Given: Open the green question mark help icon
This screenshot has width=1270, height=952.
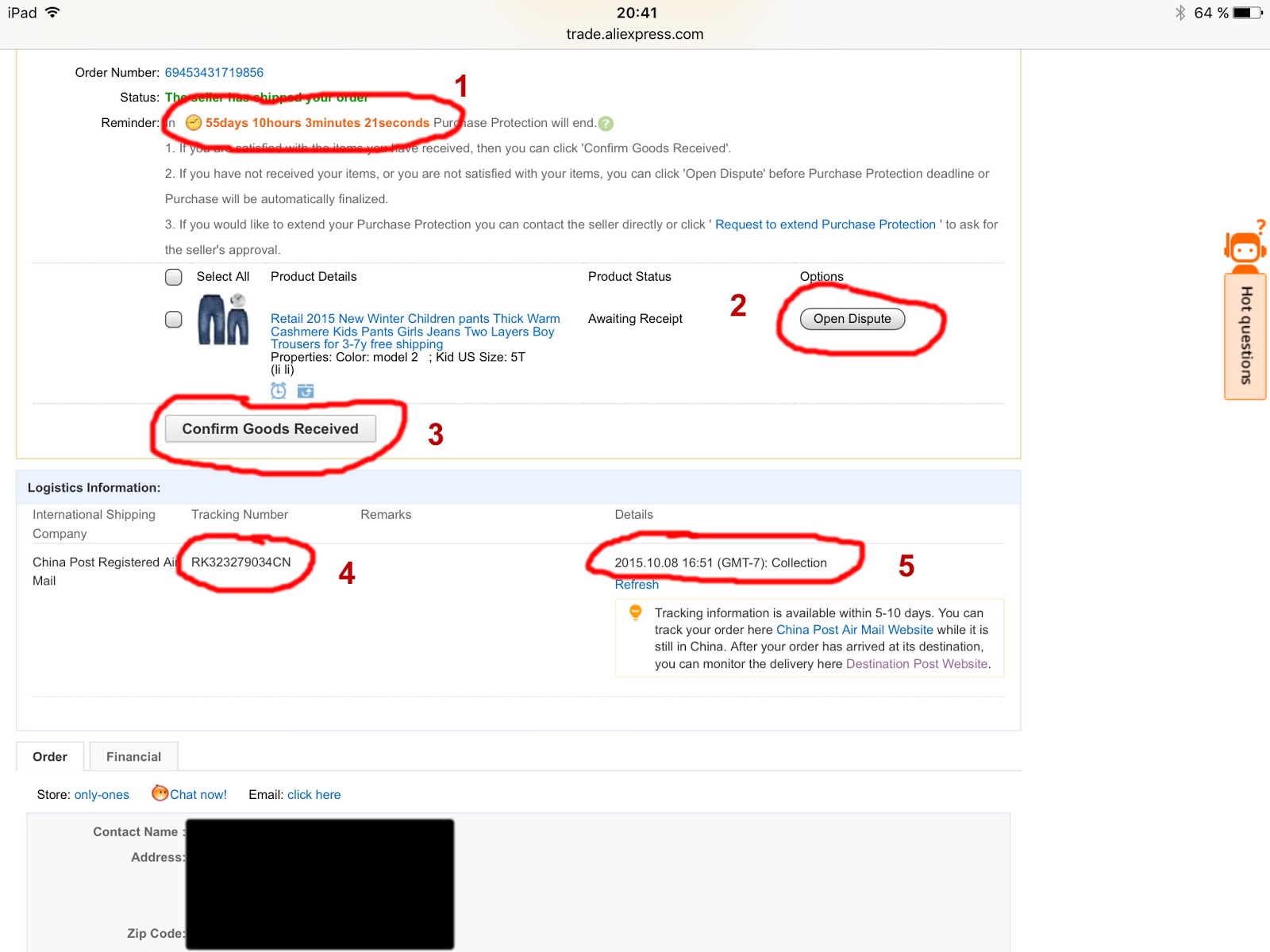Looking at the screenshot, I should click(606, 123).
